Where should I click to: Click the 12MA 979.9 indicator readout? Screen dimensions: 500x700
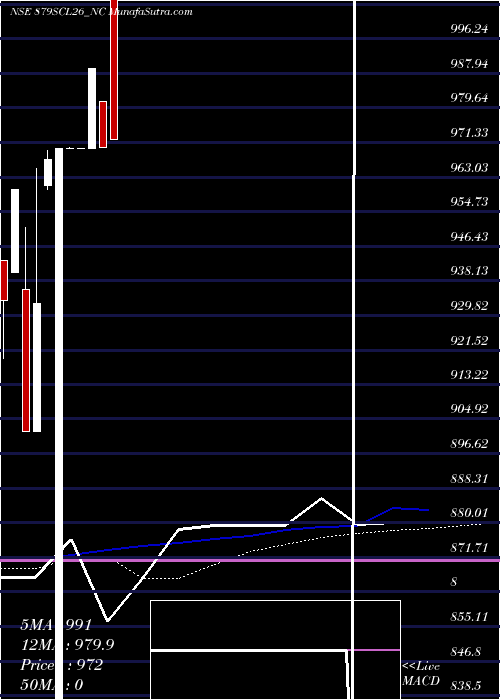pos(67,645)
